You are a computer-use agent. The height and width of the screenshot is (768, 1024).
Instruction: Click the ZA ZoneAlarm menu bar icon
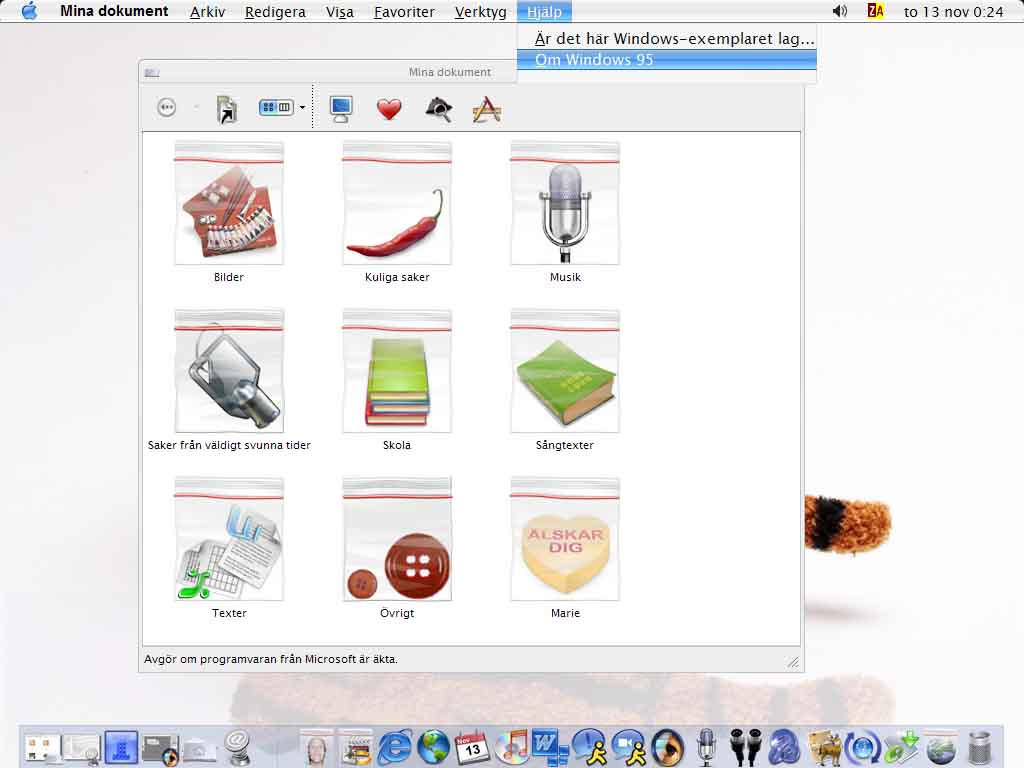coord(875,11)
